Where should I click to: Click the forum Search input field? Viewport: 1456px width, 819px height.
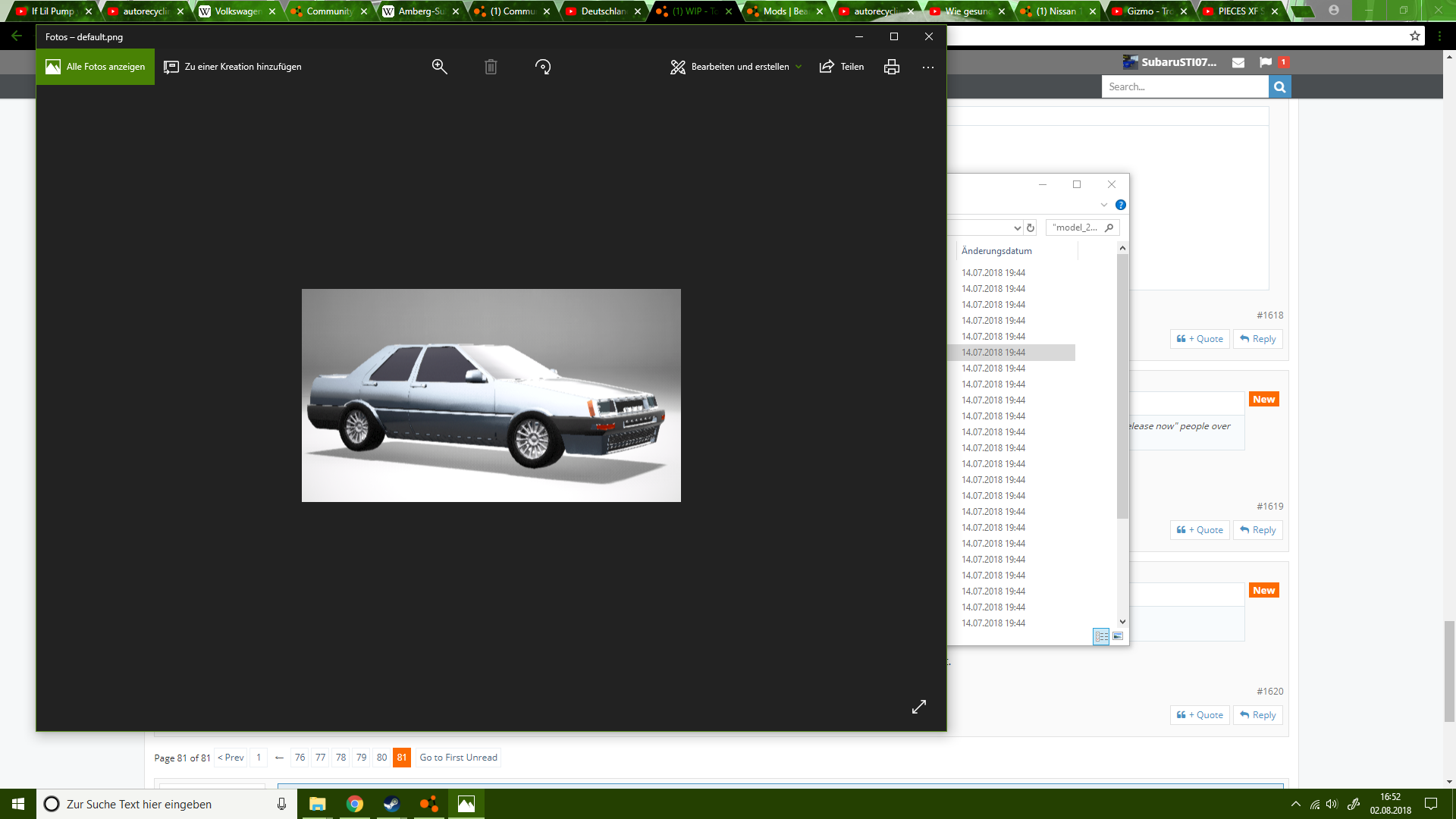coord(1185,87)
